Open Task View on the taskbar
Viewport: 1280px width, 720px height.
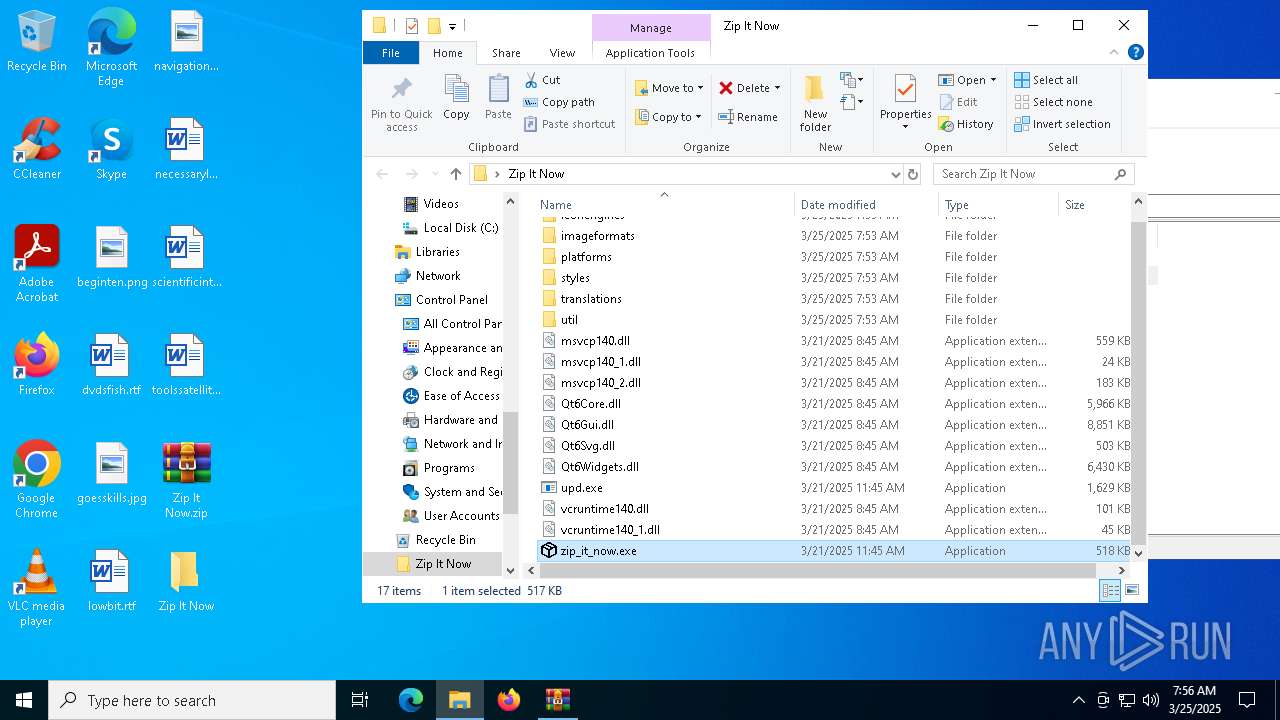click(x=360, y=700)
